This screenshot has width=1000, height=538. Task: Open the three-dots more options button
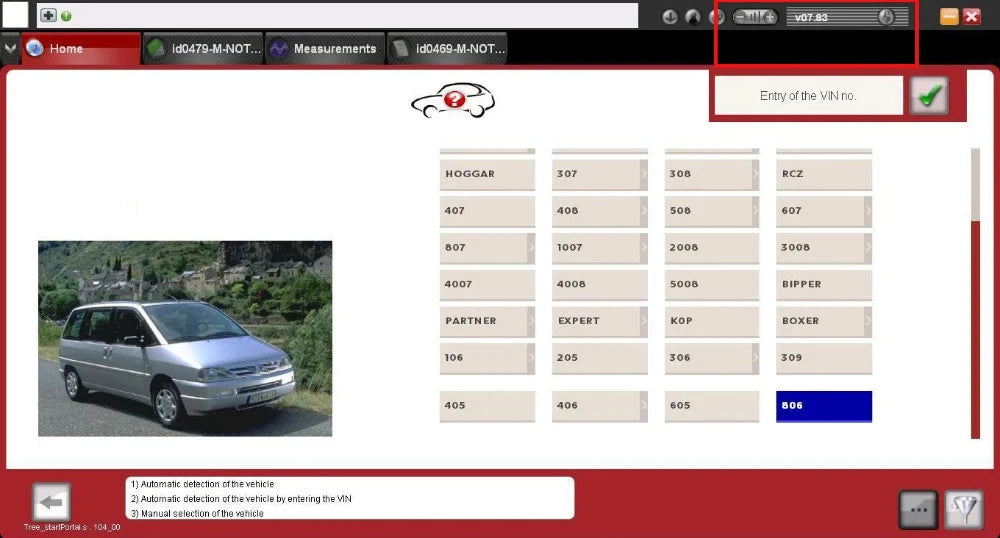(918, 509)
